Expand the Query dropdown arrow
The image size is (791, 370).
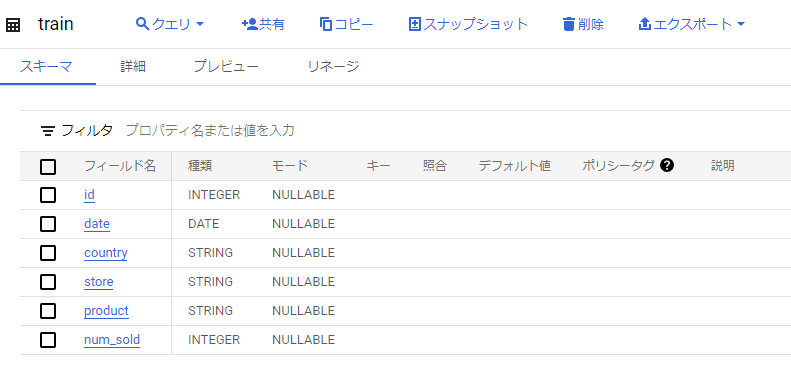click(199, 24)
